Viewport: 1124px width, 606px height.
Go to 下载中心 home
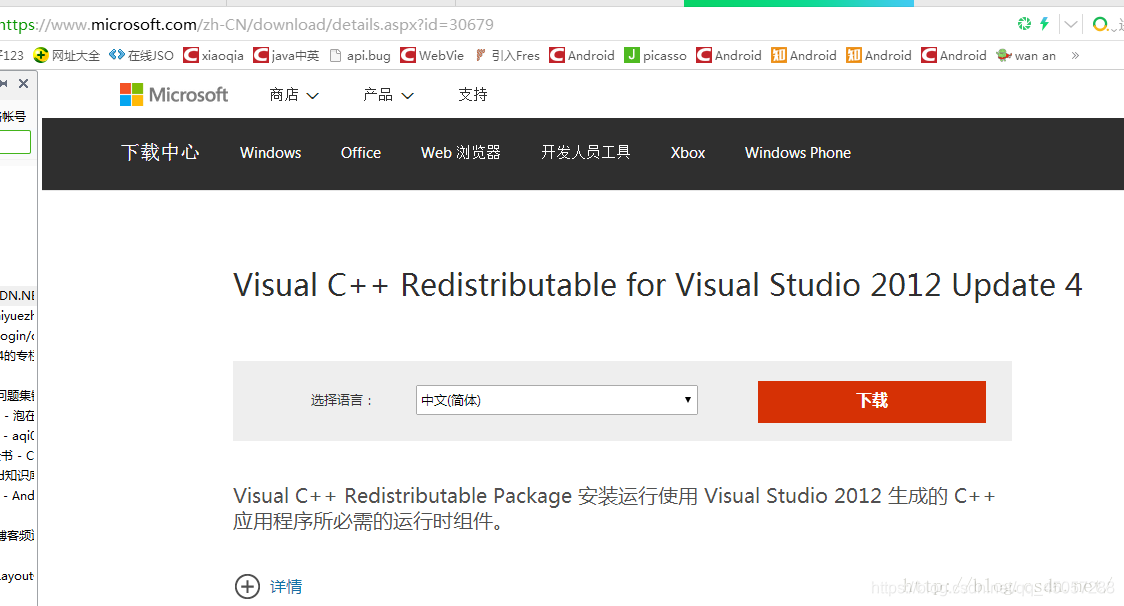click(160, 152)
